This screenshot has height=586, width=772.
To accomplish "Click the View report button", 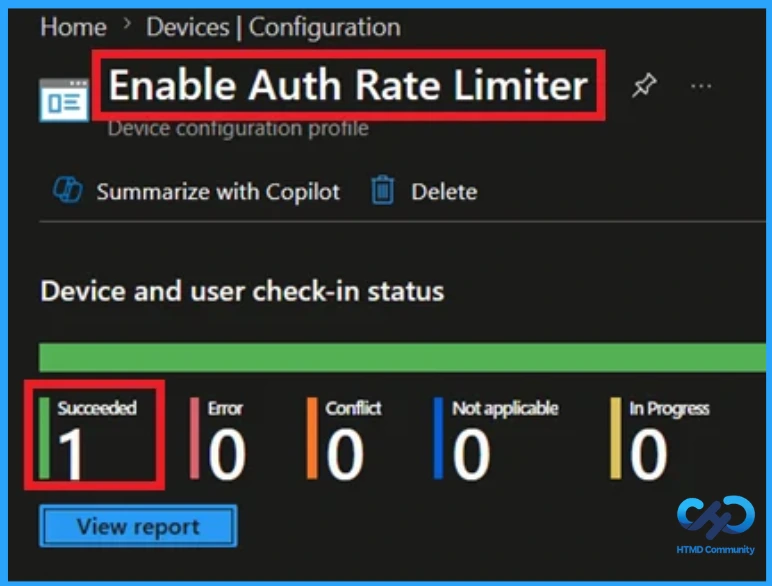I will tap(138, 526).
